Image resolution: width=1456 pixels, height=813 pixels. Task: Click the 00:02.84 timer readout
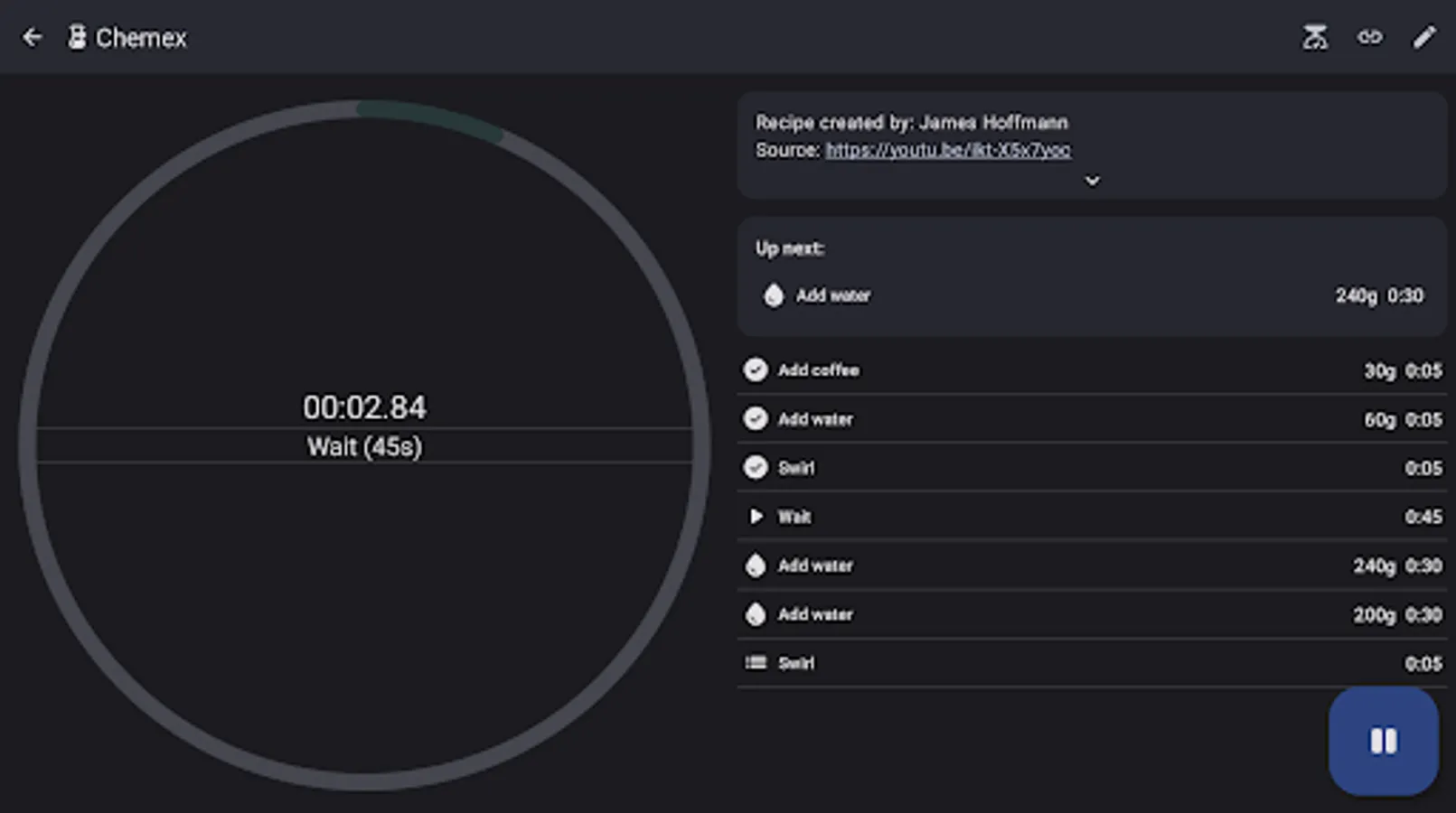(x=364, y=407)
